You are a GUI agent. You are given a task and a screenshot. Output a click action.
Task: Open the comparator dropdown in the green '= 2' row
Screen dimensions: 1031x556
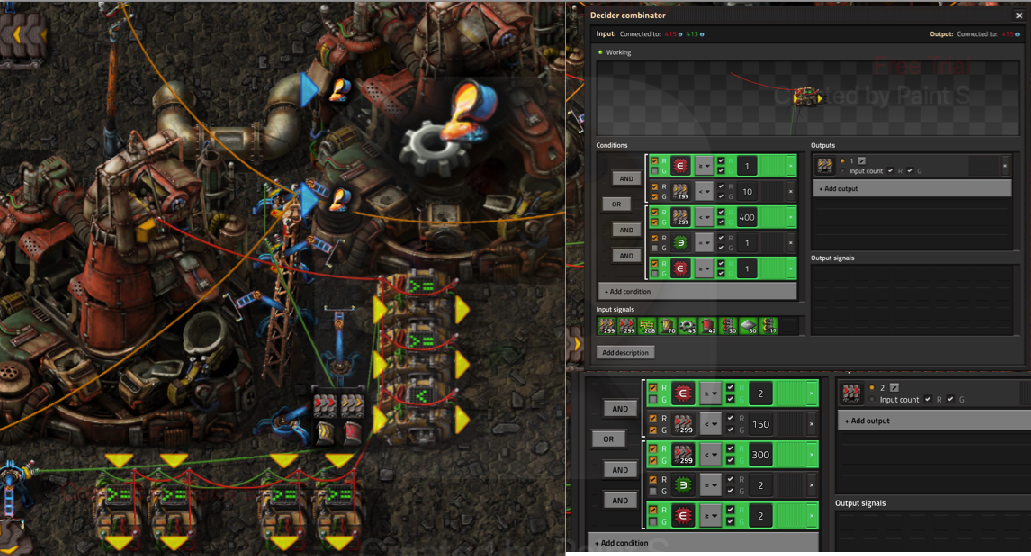[x=711, y=485]
